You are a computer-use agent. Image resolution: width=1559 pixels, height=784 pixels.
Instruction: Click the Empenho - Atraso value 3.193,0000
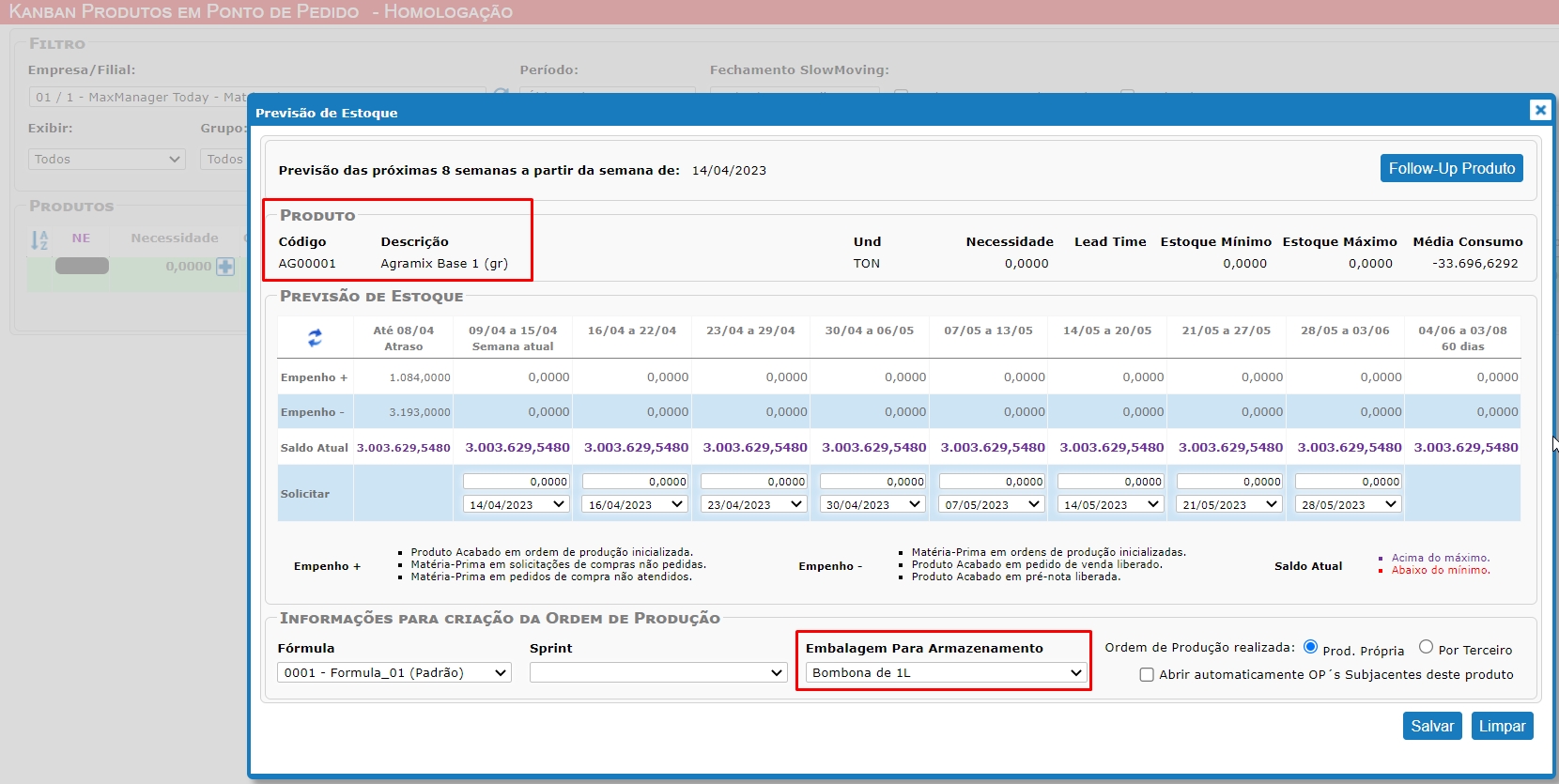click(420, 412)
